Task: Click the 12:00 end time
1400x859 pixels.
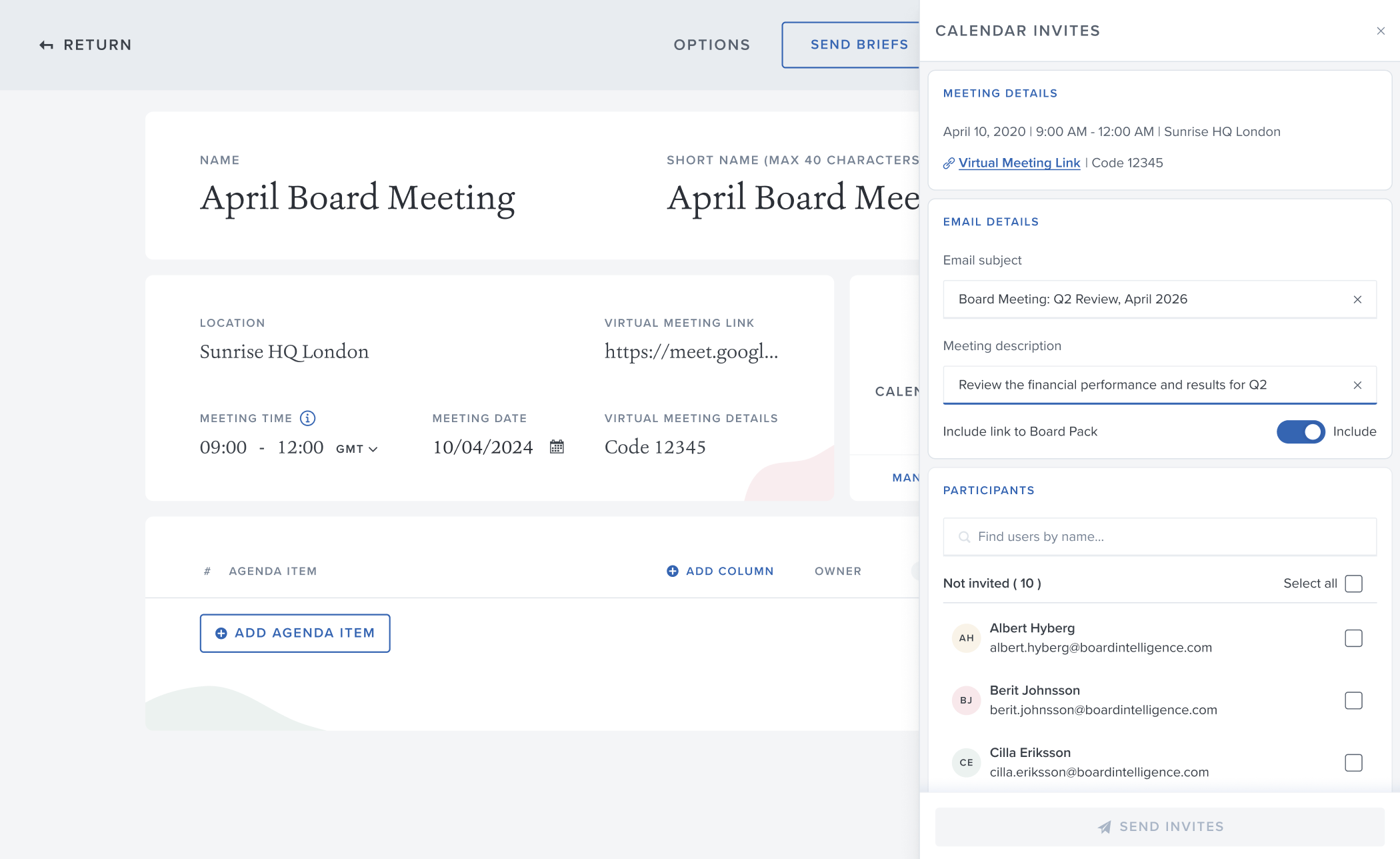Action: coord(300,448)
